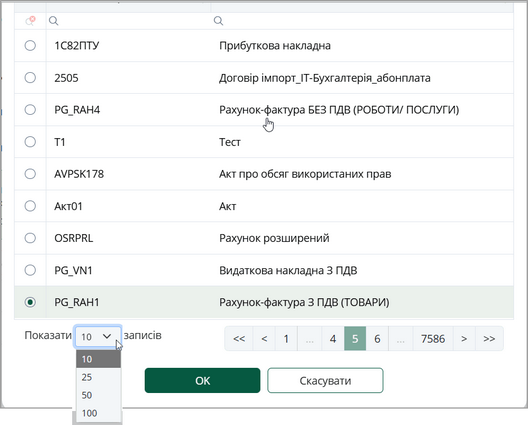Select the radio button for 2505
The image size is (528, 425).
(x=30, y=78)
